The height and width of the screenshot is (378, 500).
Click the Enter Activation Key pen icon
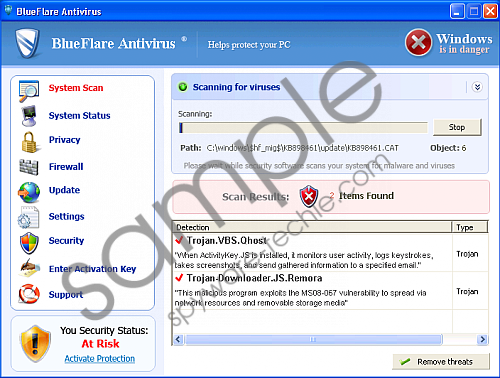pyautogui.click(x=29, y=268)
